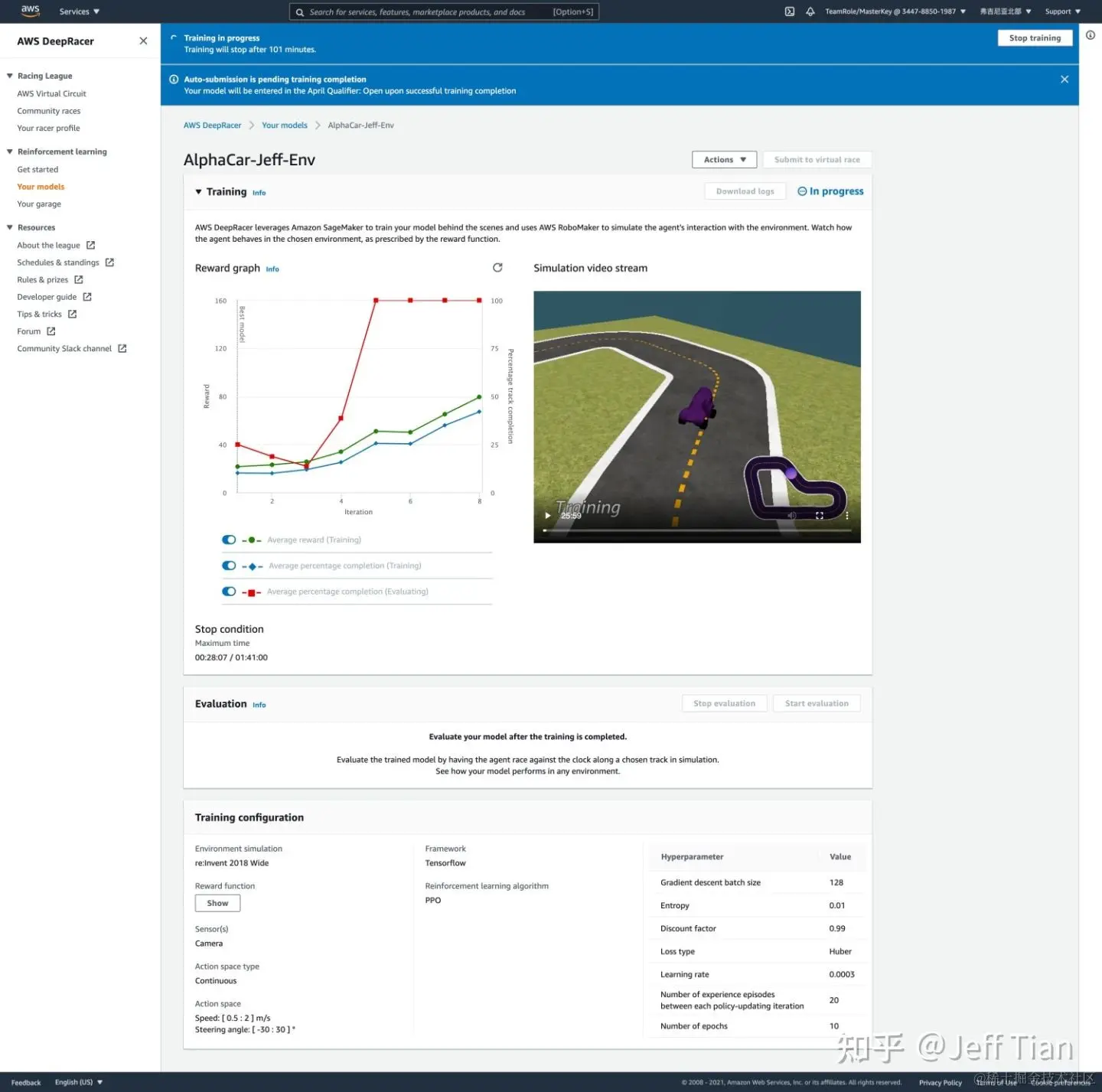This screenshot has height=1092, width=1102.
Task: Click the AWS DeepRacer breadcrumb link
Action: click(x=212, y=125)
